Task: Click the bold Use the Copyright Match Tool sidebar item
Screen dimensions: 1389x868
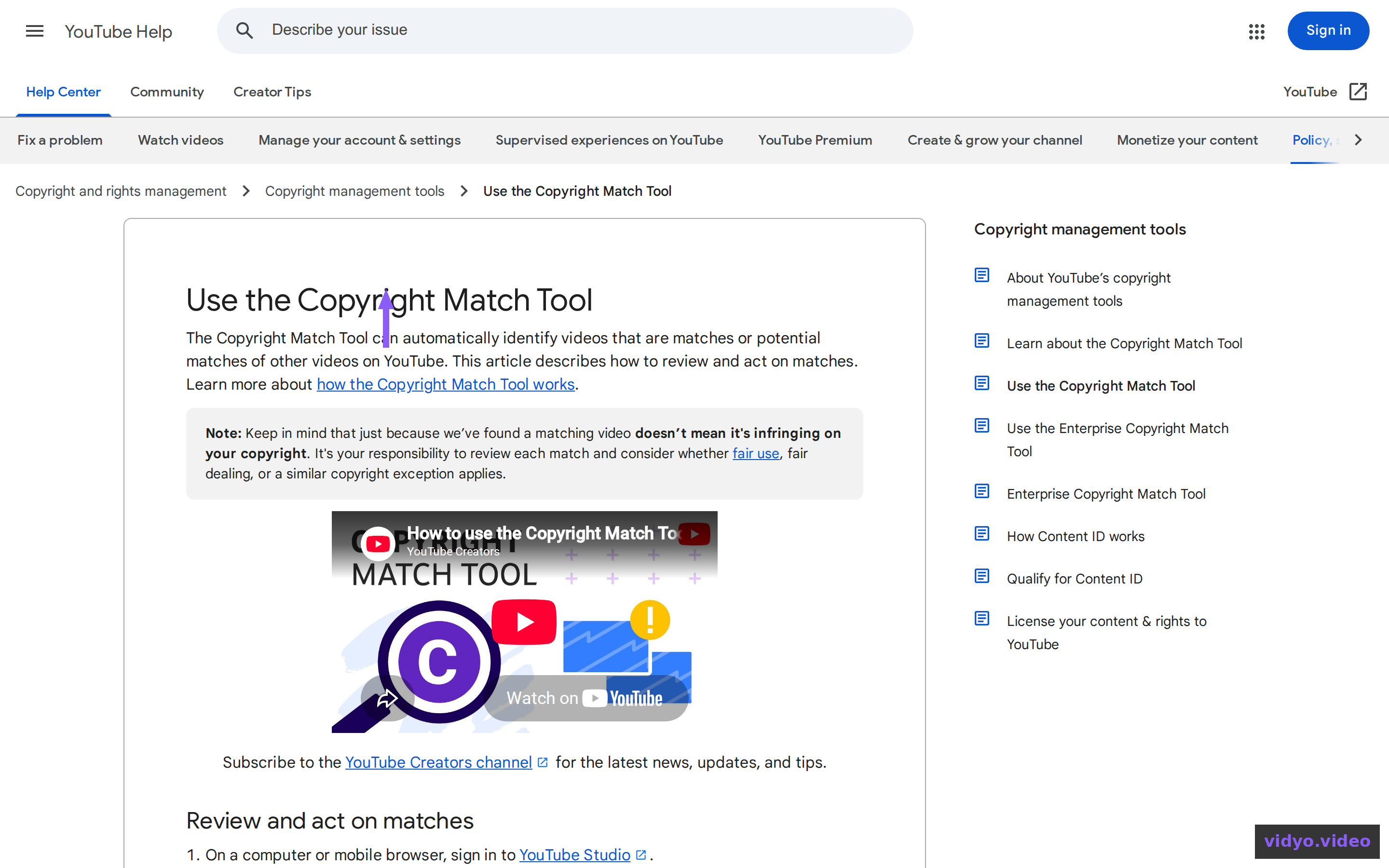Action: (1100, 386)
